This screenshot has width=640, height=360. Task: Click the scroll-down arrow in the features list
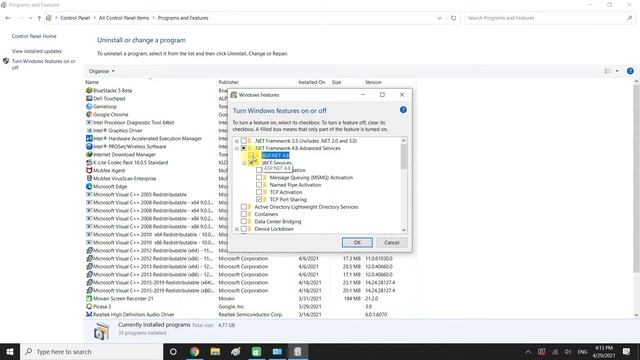(x=404, y=230)
